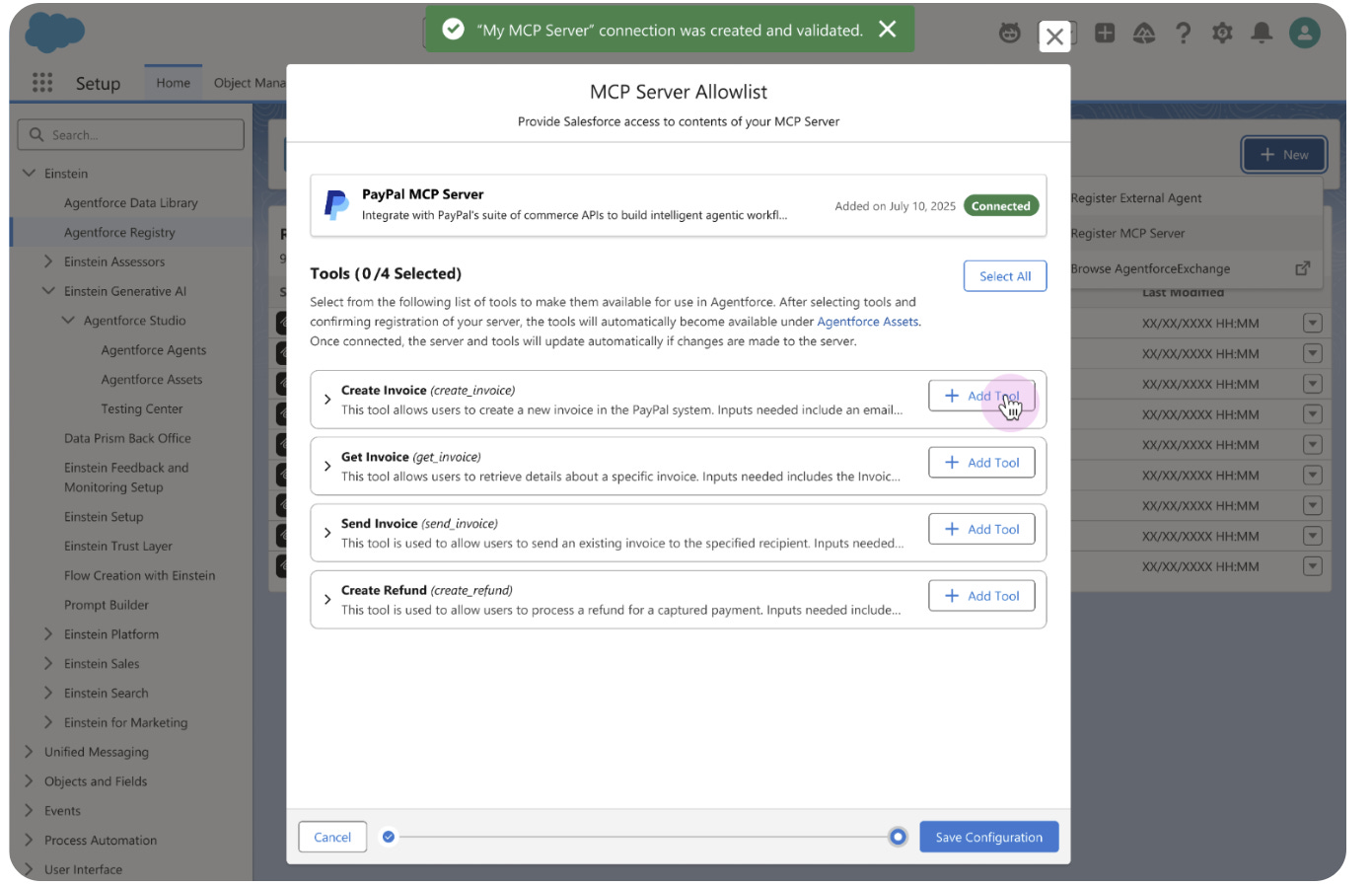The height and width of the screenshot is (886, 1372).
Task: Collapse the Einstein Generative AI node
Action: point(48,291)
